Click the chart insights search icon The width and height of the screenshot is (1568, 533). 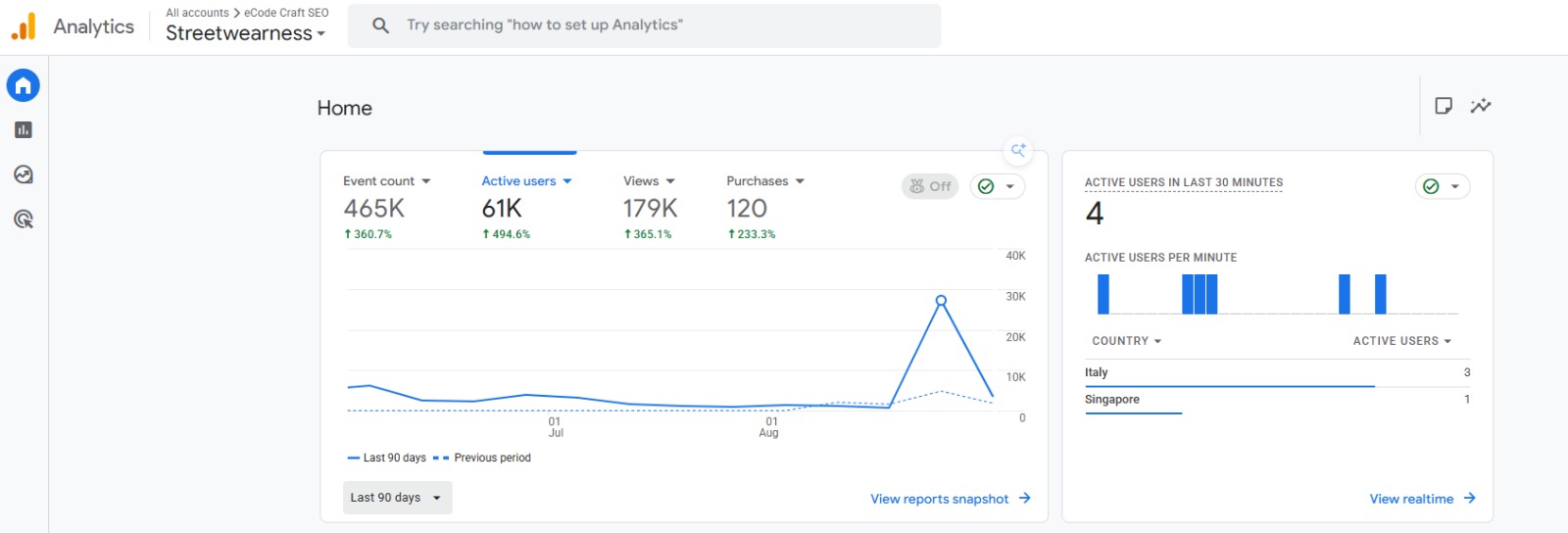pos(1019,150)
